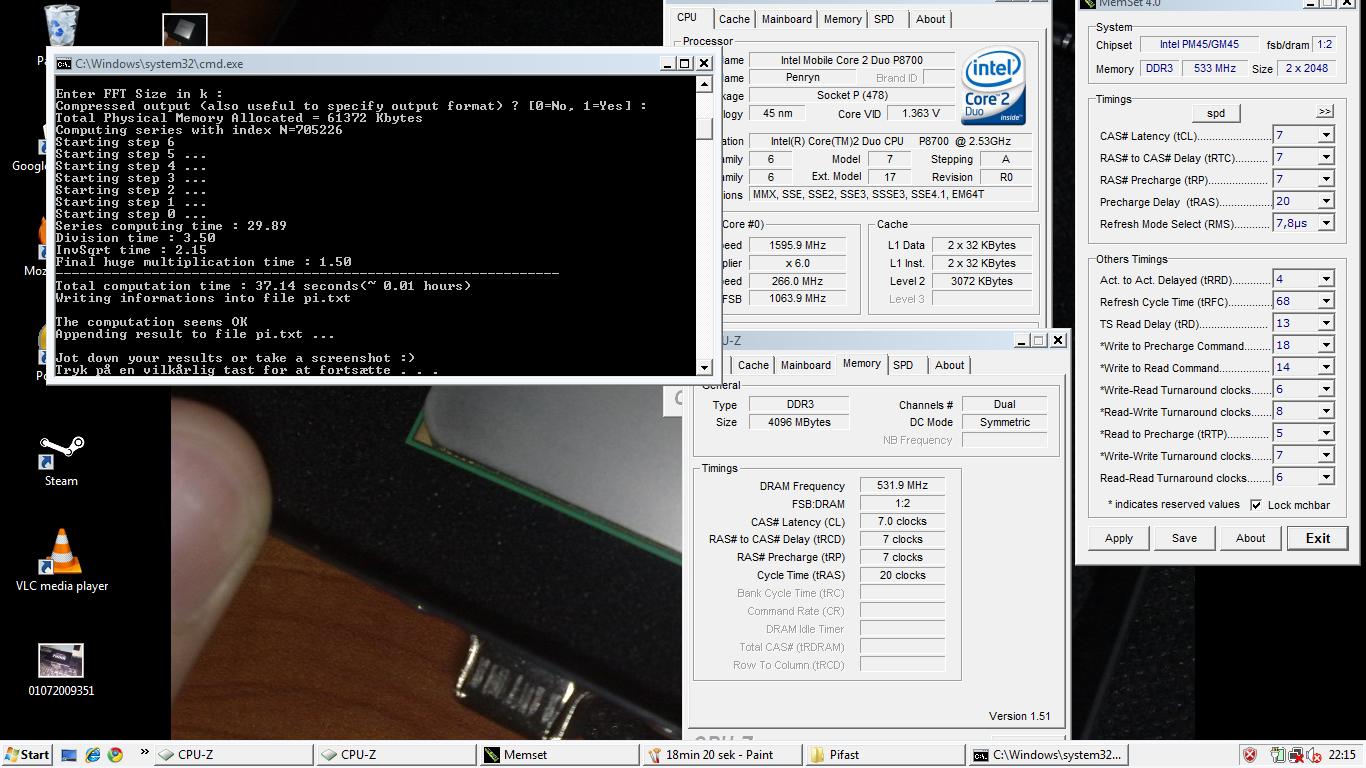Click the taskbar clock showing 22:15
Image resolution: width=1366 pixels, height=768 pixels.
[1342, 755]
